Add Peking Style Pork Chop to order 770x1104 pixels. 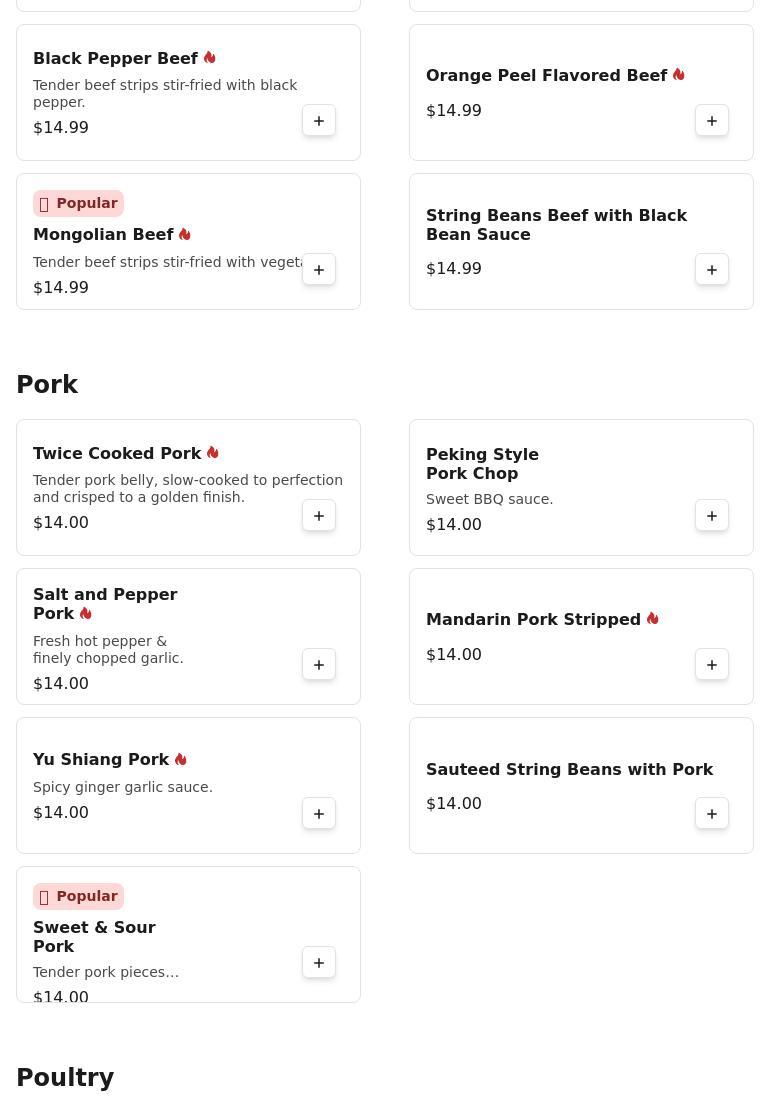click(x=712, y=516)
